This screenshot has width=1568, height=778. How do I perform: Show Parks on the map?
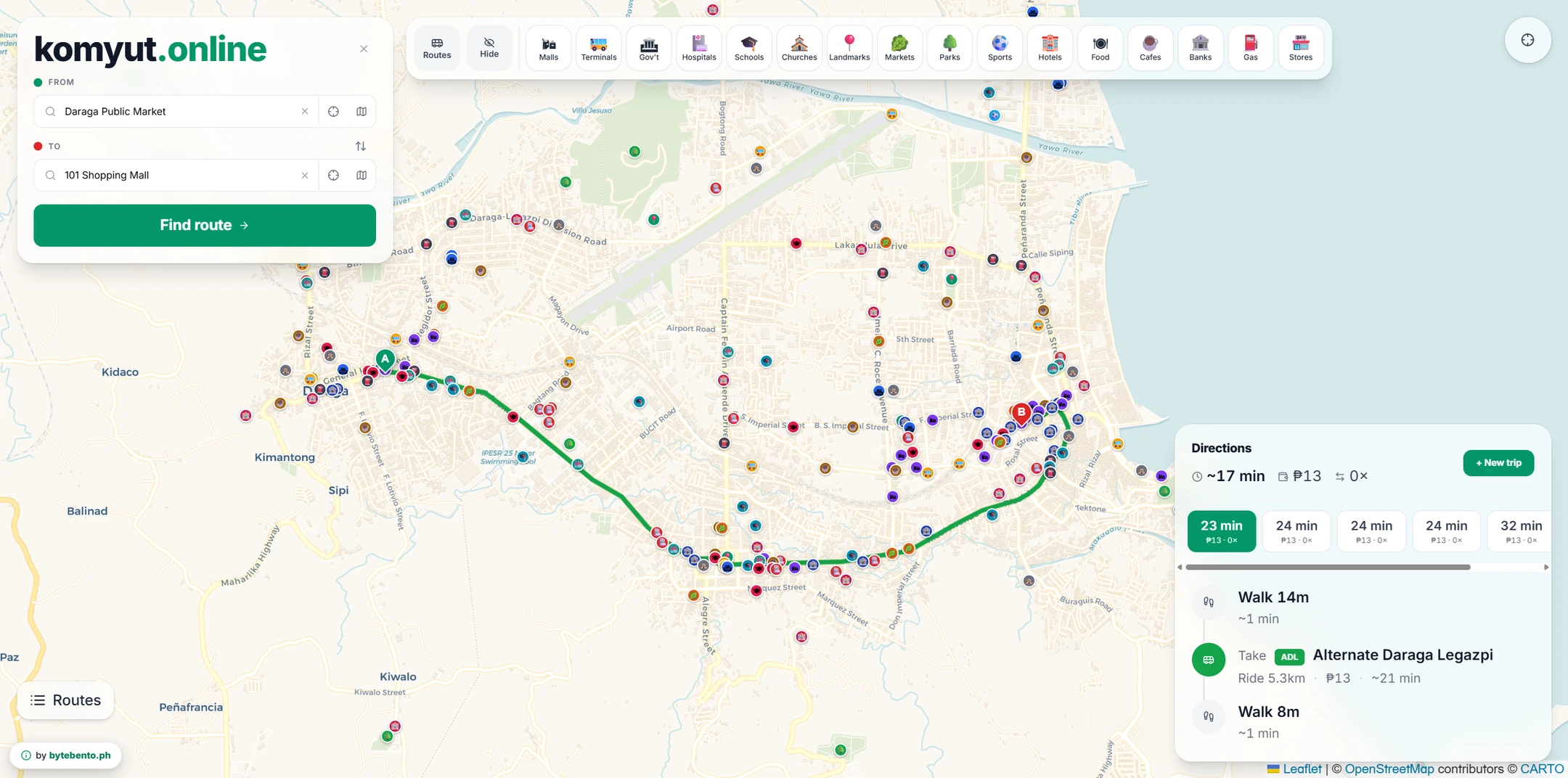click(x=950, y=48)
